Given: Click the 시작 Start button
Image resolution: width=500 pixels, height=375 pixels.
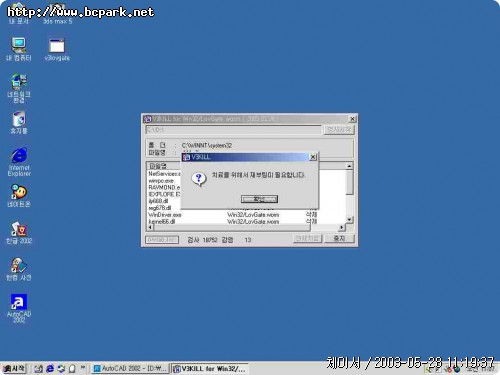Looking at the screenshot, I should 14,368.
